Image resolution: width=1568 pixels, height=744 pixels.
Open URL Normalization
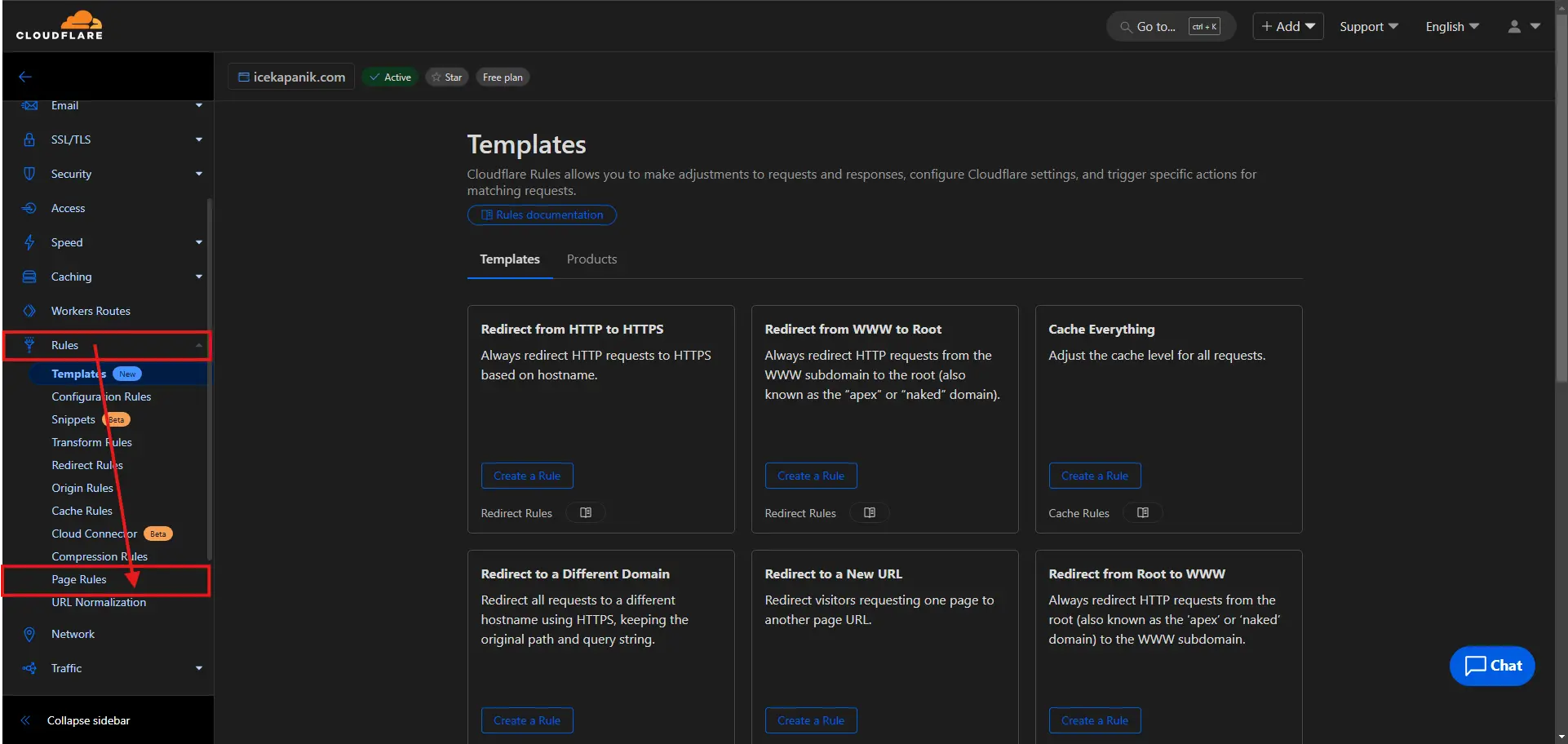[99, 602]
